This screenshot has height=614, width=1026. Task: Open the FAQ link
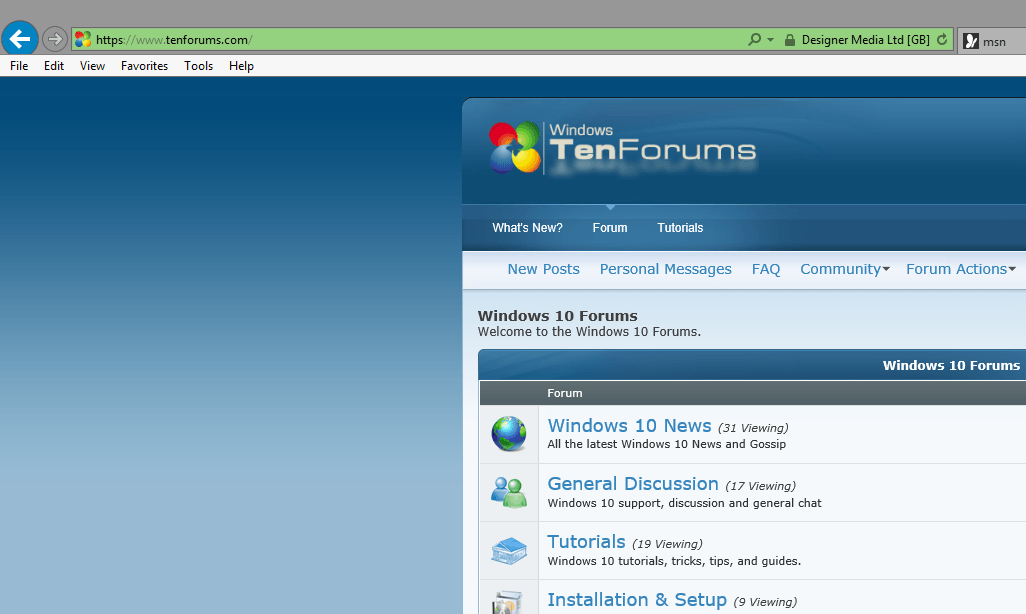[766, 269]
